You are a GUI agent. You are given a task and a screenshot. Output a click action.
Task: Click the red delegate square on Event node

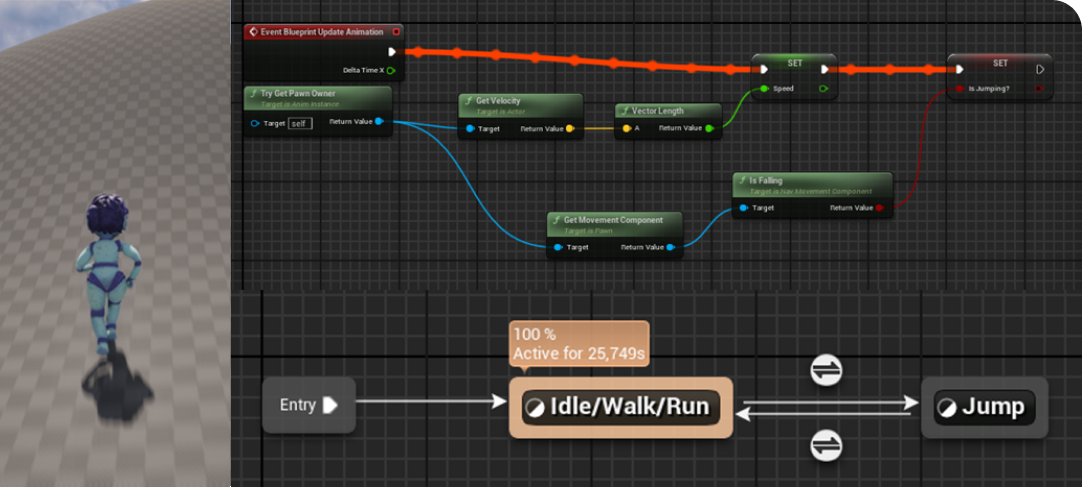pyautogui.click(x=396, y=32)
